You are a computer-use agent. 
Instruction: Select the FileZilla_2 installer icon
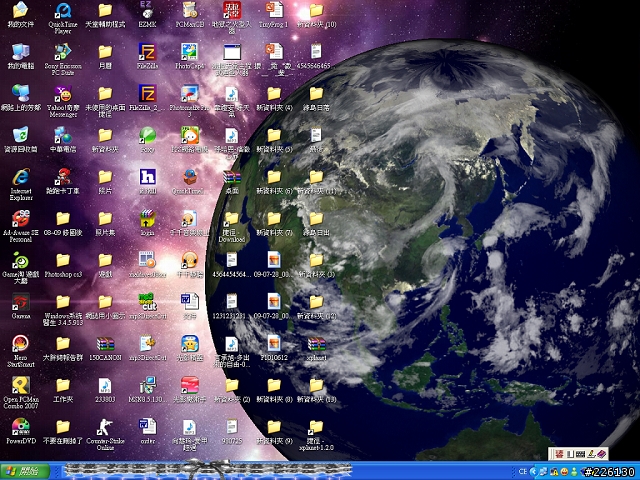click(147, 98)
